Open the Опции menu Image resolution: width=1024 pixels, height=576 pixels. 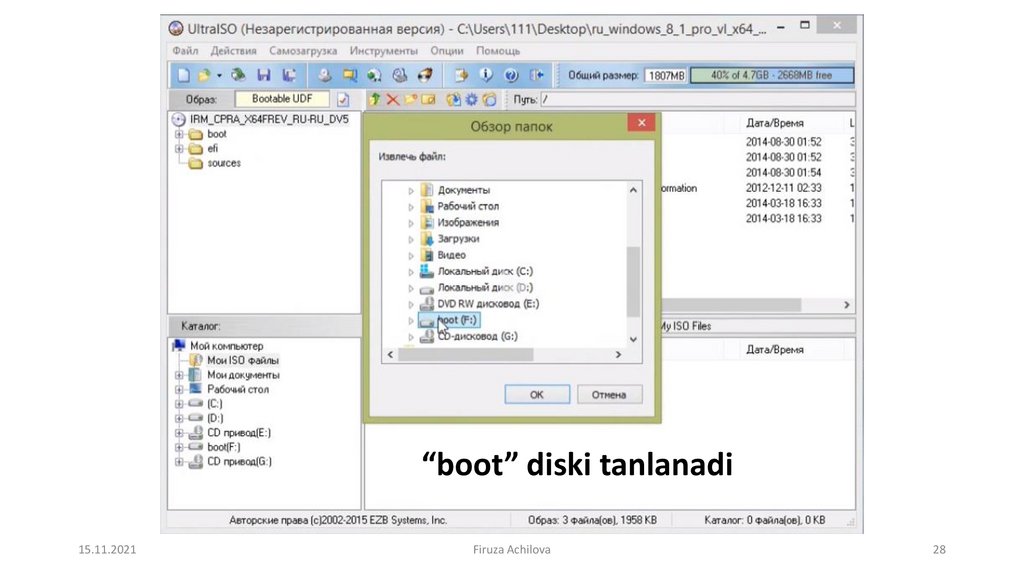[x=447, y=51]
